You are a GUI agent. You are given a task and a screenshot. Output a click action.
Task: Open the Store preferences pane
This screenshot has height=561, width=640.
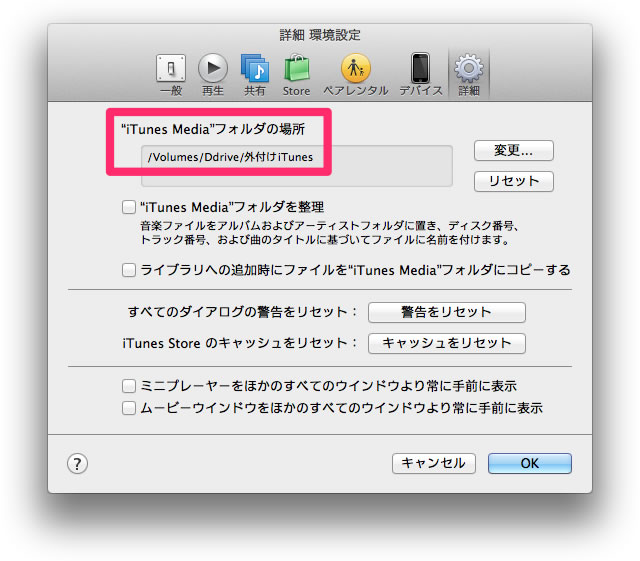pyautogui.click(x=296, y=75)
